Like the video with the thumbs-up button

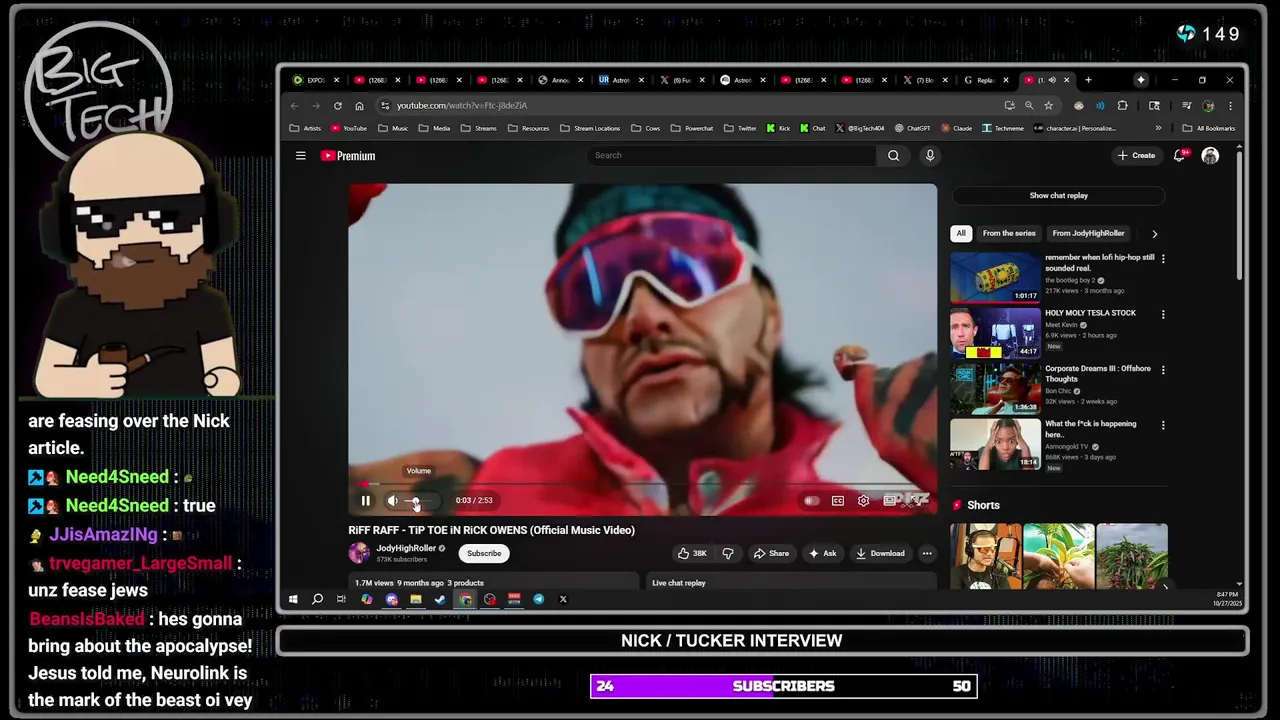pos(692,553)
